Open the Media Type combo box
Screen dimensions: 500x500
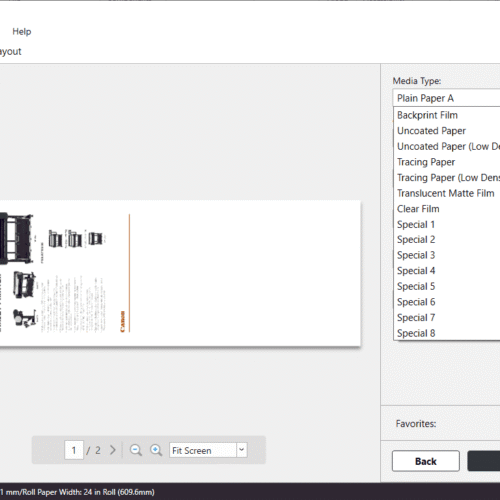[447, 98]
